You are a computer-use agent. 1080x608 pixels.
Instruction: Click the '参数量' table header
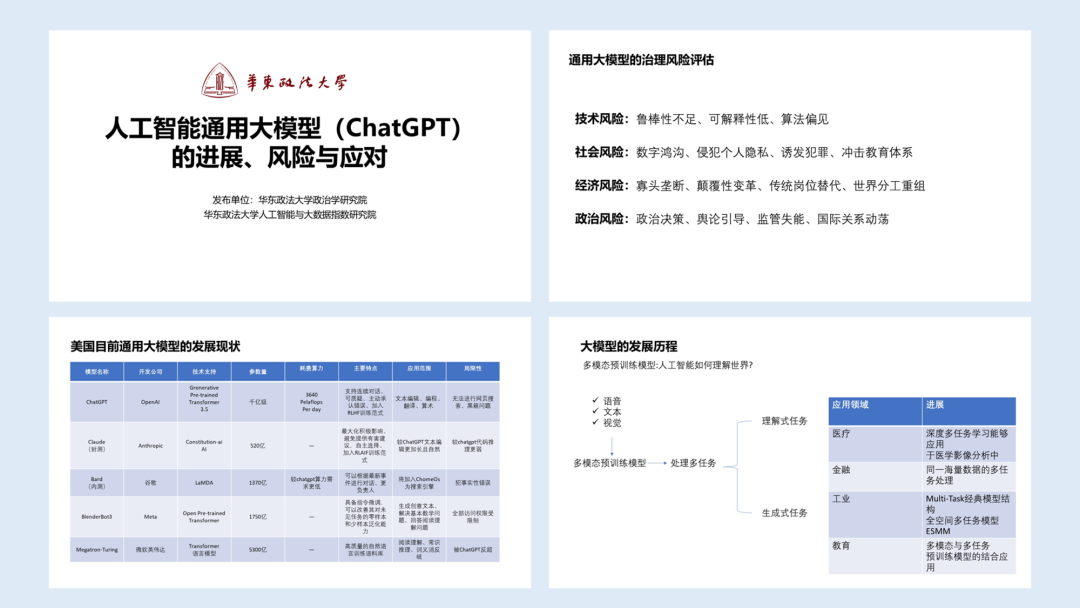click(x=258, y=372)
